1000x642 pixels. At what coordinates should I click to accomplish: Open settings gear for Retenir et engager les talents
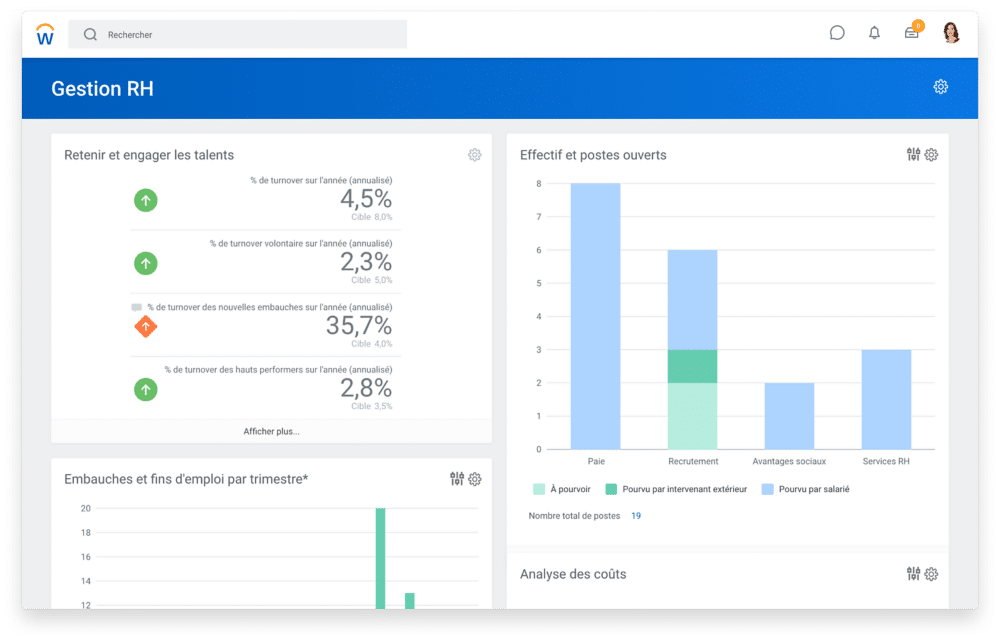475,155
